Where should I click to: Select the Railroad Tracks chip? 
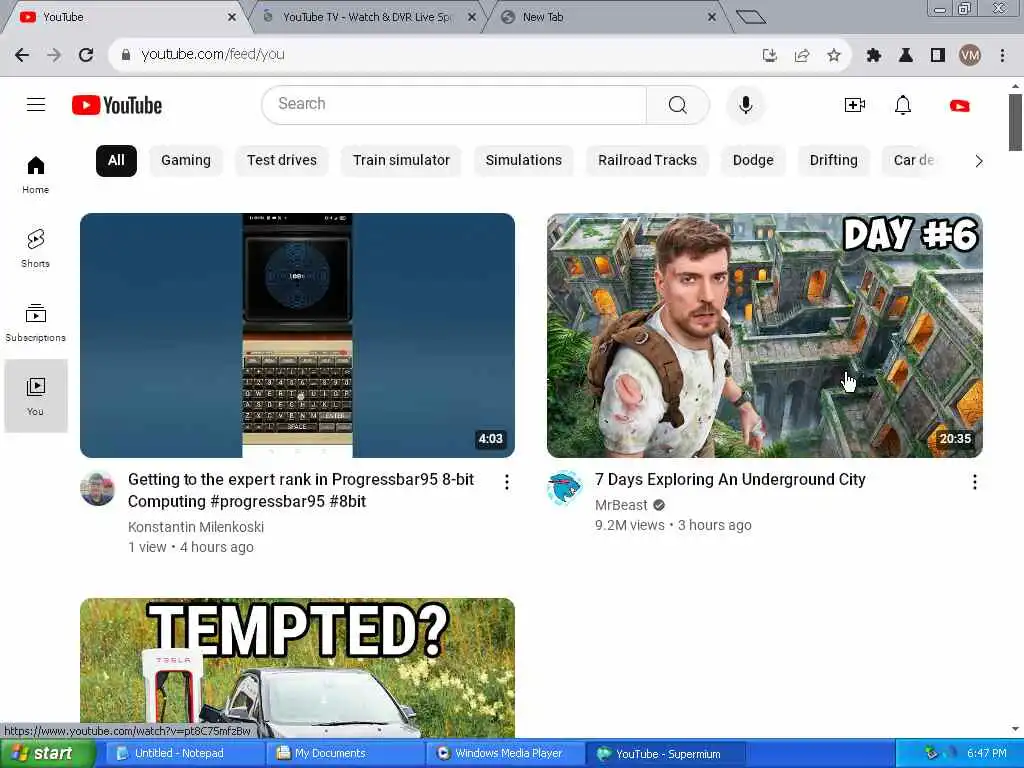point(647,161)
